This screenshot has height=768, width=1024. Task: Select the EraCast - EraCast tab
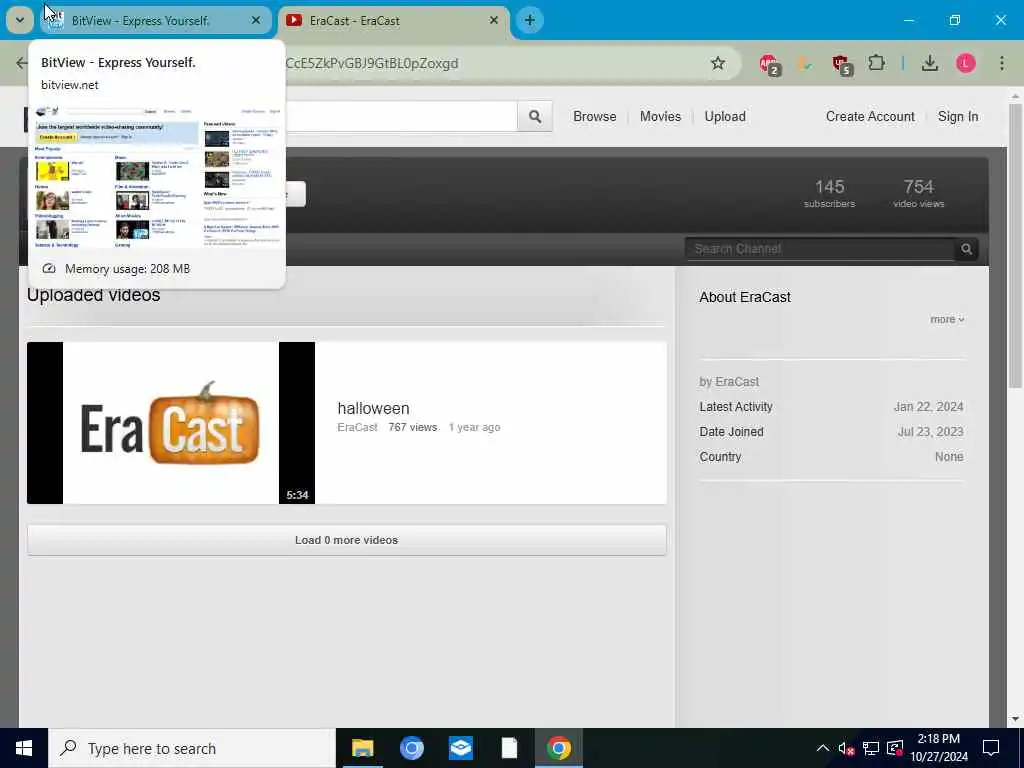394,21
